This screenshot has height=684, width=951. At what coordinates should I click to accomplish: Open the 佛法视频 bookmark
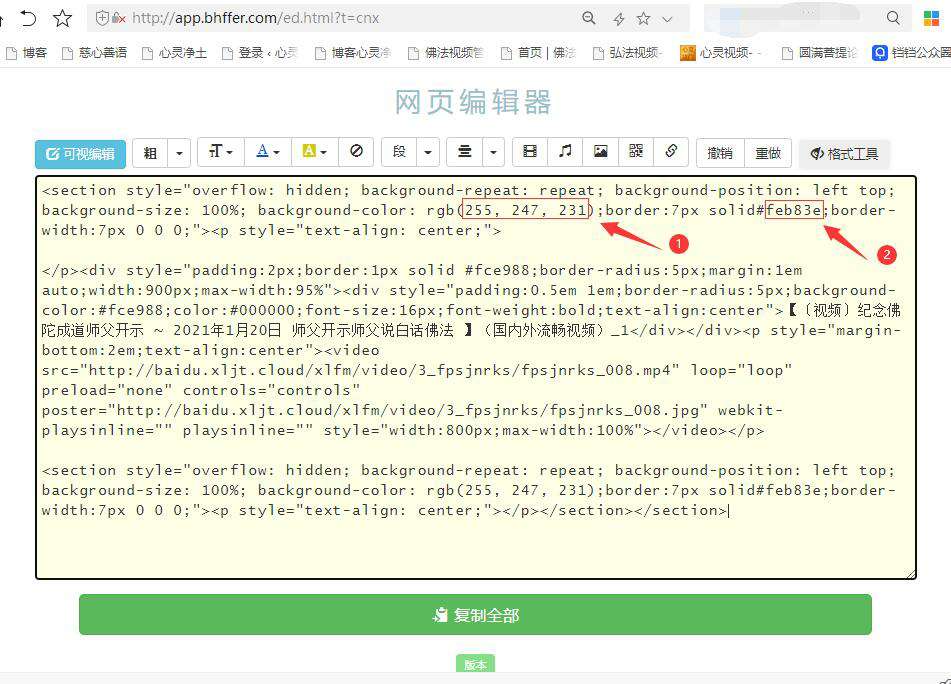pos(446,53)
